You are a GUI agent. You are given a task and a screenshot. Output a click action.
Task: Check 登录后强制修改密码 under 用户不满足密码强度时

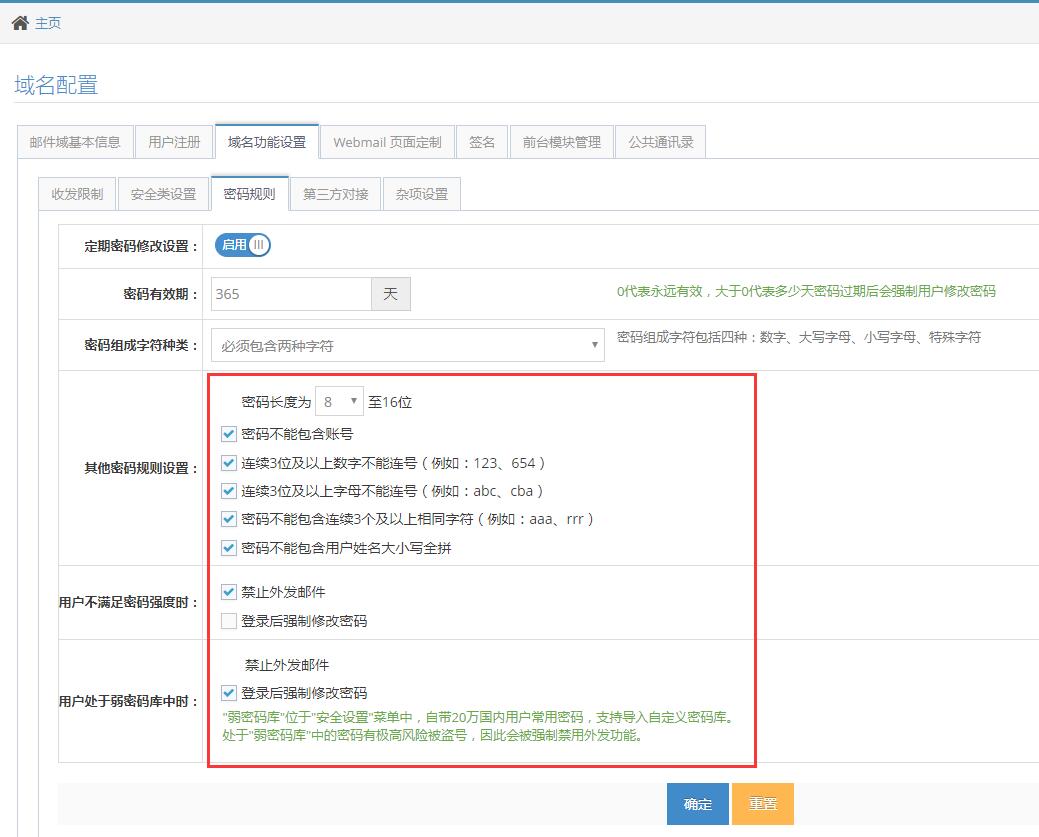(x=229, y=621)
